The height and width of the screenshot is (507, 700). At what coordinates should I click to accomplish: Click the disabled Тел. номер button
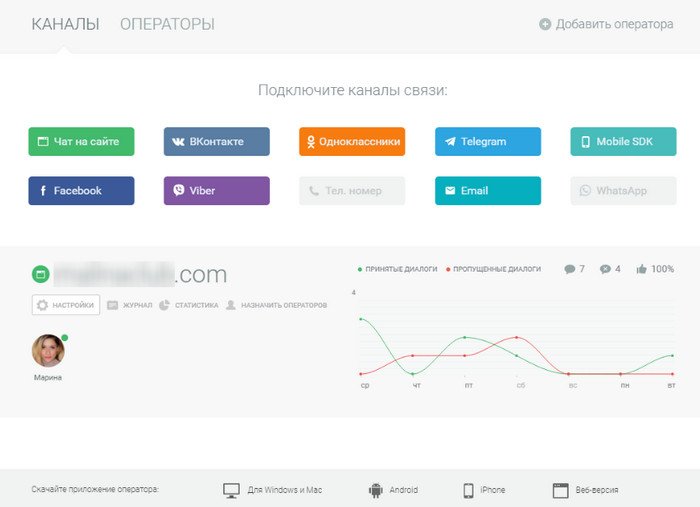[x=352, y=191]
